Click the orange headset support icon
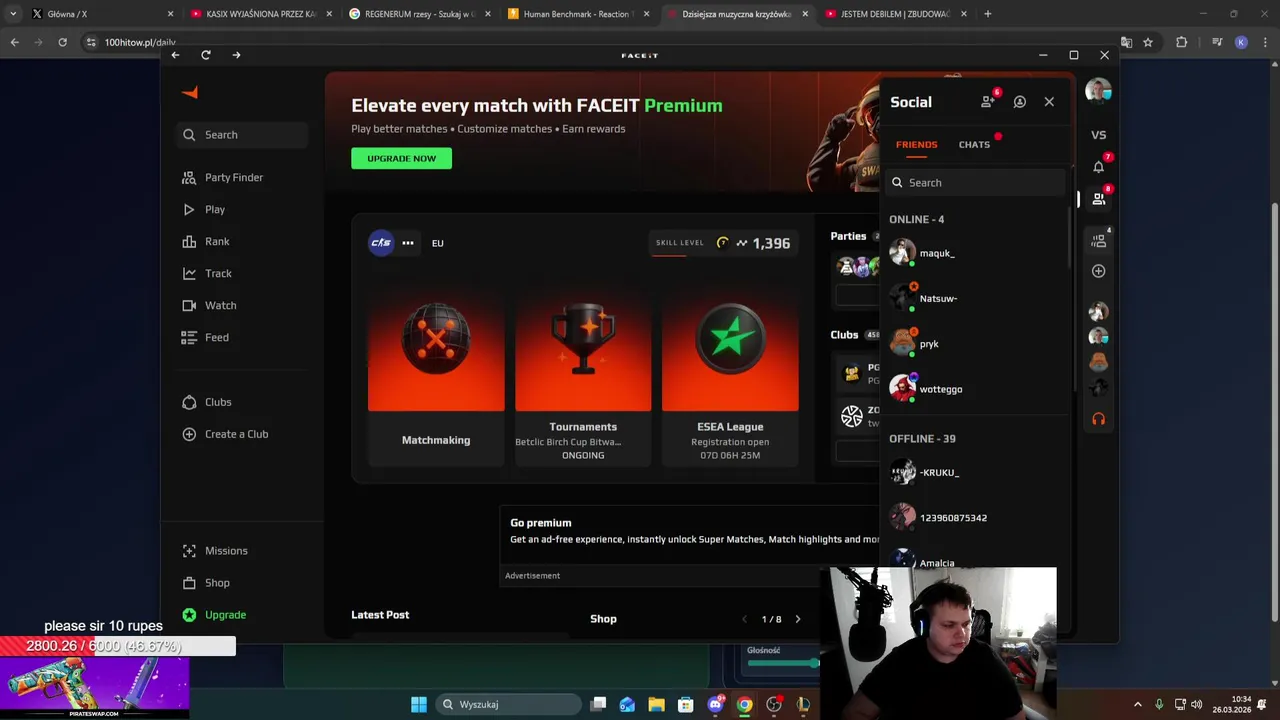Screen dimensions: 1280x720 [x=1098, y=419]
